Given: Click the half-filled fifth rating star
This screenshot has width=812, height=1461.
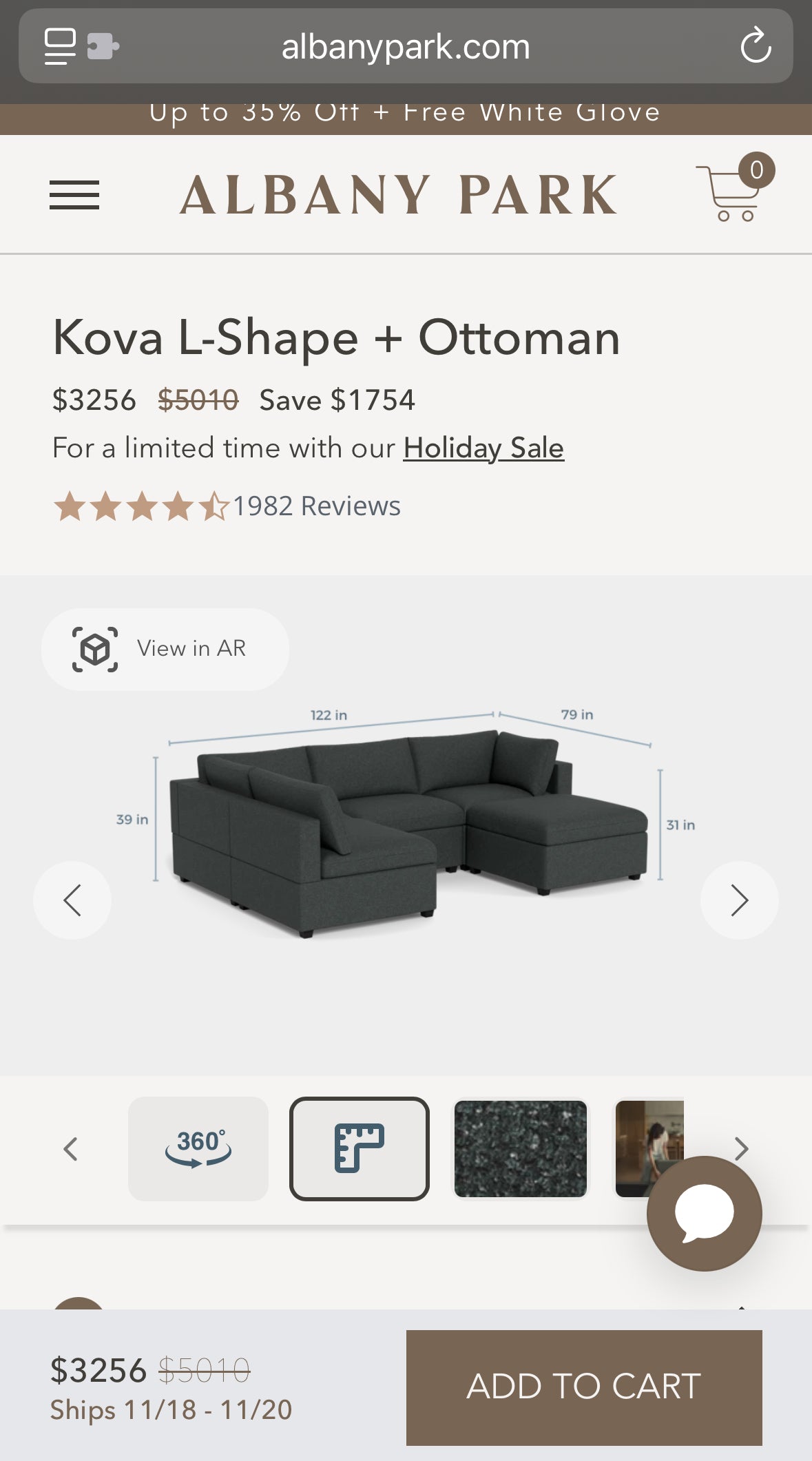Looking at the screenshot, I should click(214, 506).
